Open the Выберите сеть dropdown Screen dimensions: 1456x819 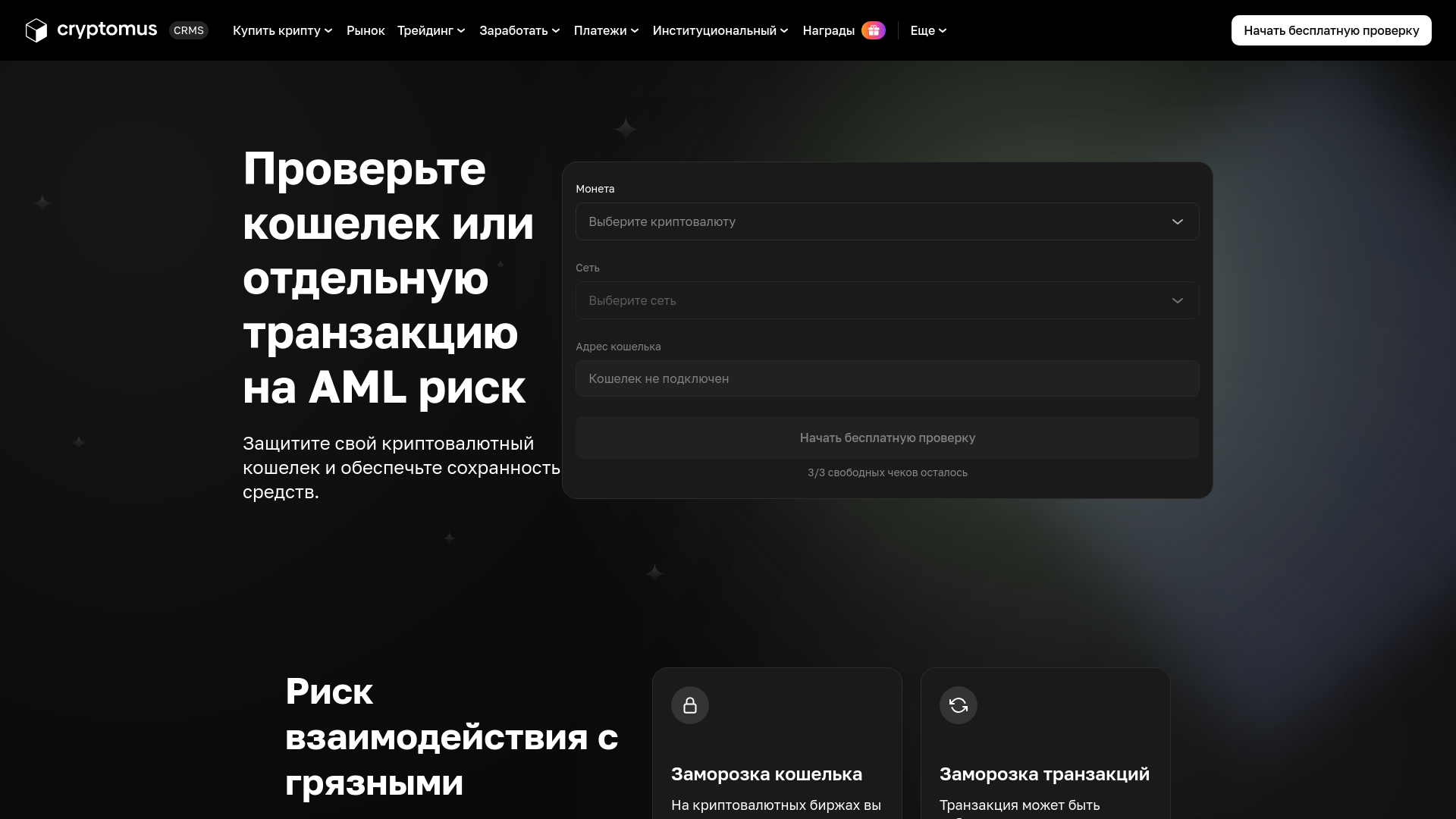coord(887,300)
